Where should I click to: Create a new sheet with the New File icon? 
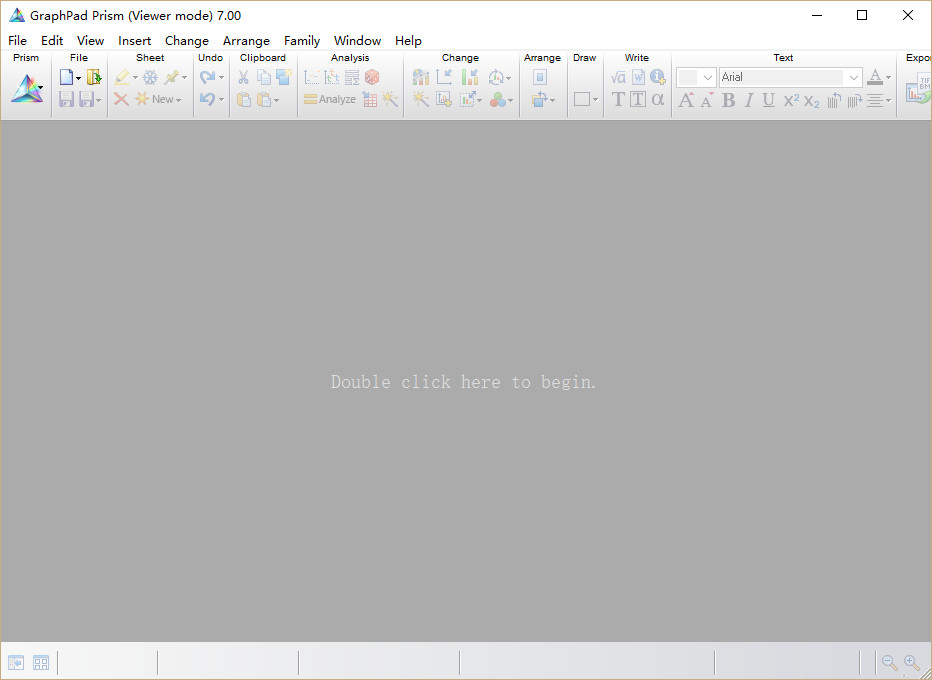[66, 76]
